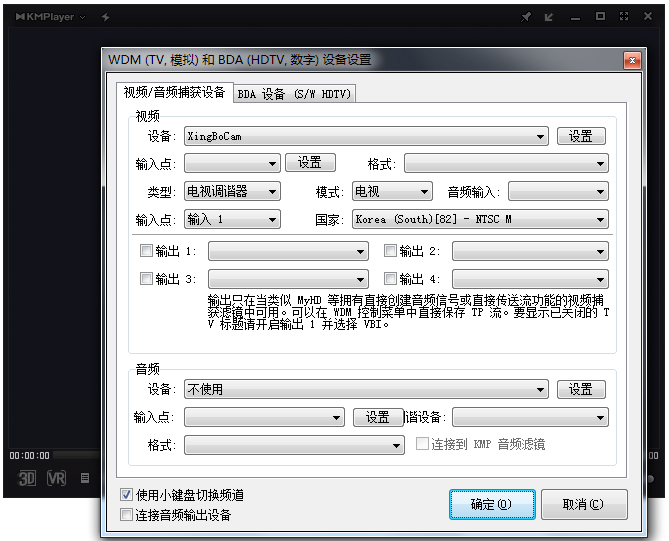Check 连接音频输出设备 checkbox

point(126,514)
